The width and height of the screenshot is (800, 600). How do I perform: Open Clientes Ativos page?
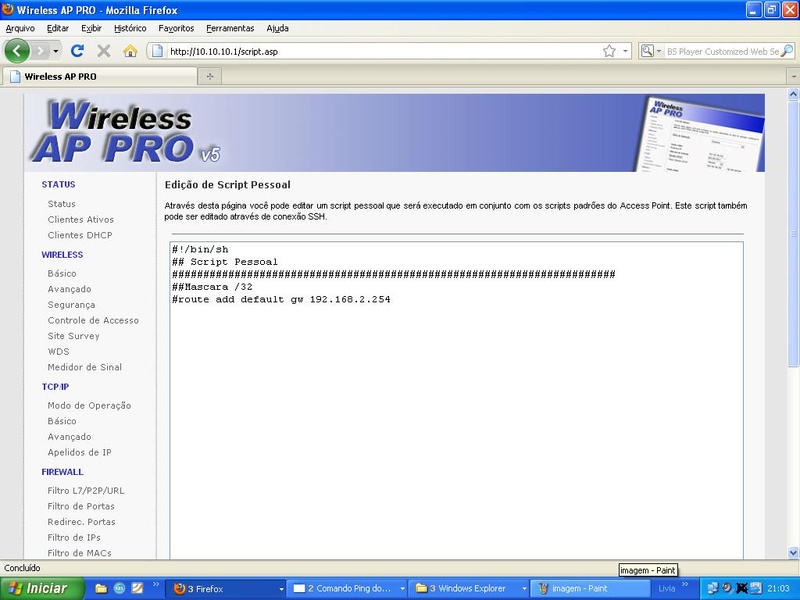coord(81,219)
